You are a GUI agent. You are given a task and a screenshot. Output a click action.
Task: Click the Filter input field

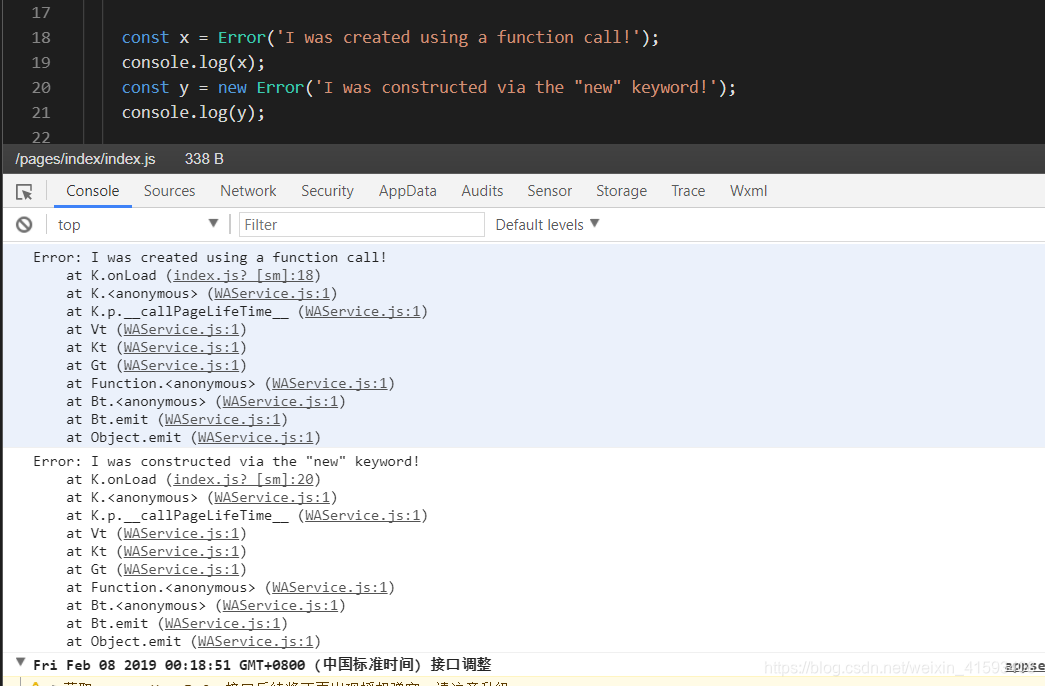(x=360, y=224)
